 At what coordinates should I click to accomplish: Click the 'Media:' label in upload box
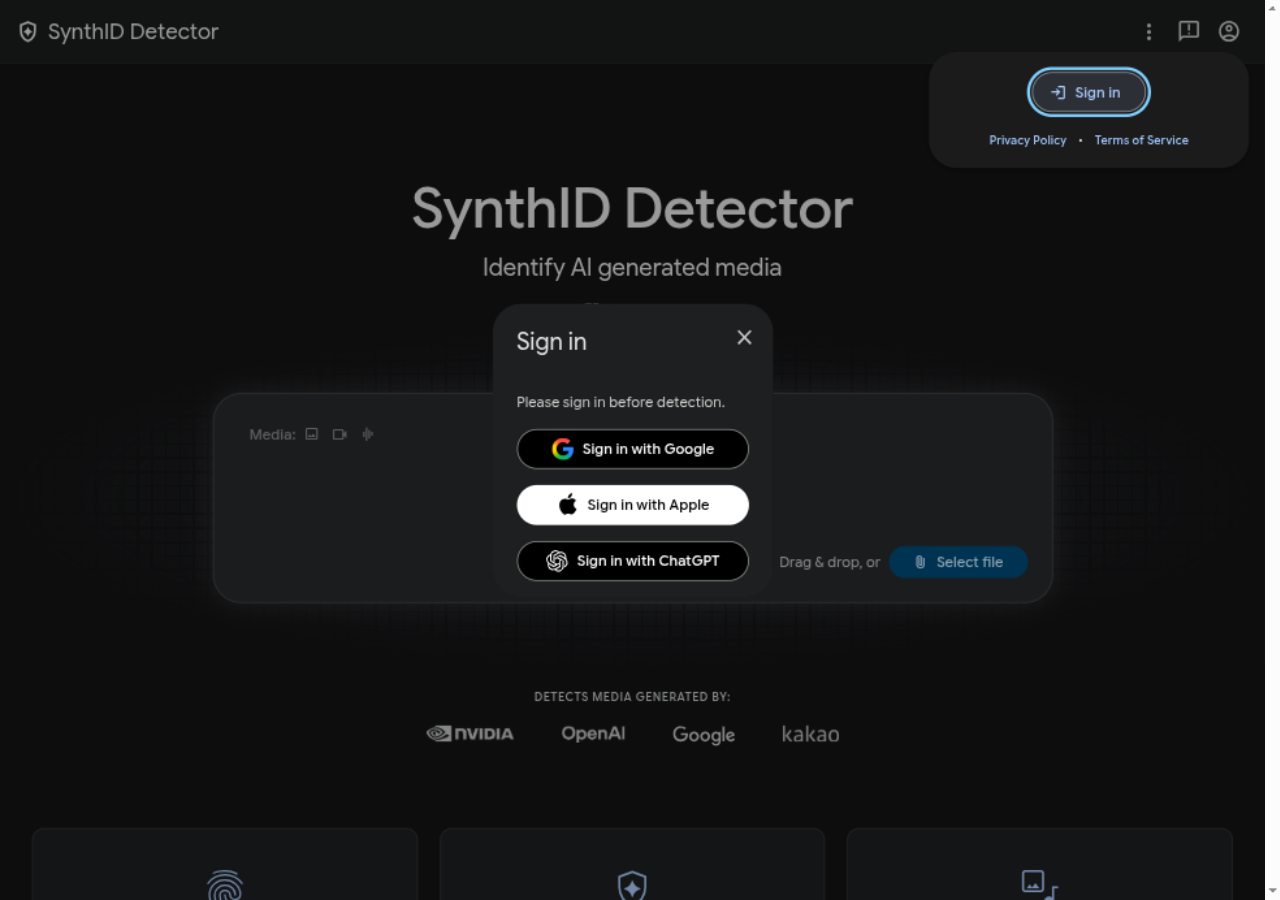(x=272, y=435)
